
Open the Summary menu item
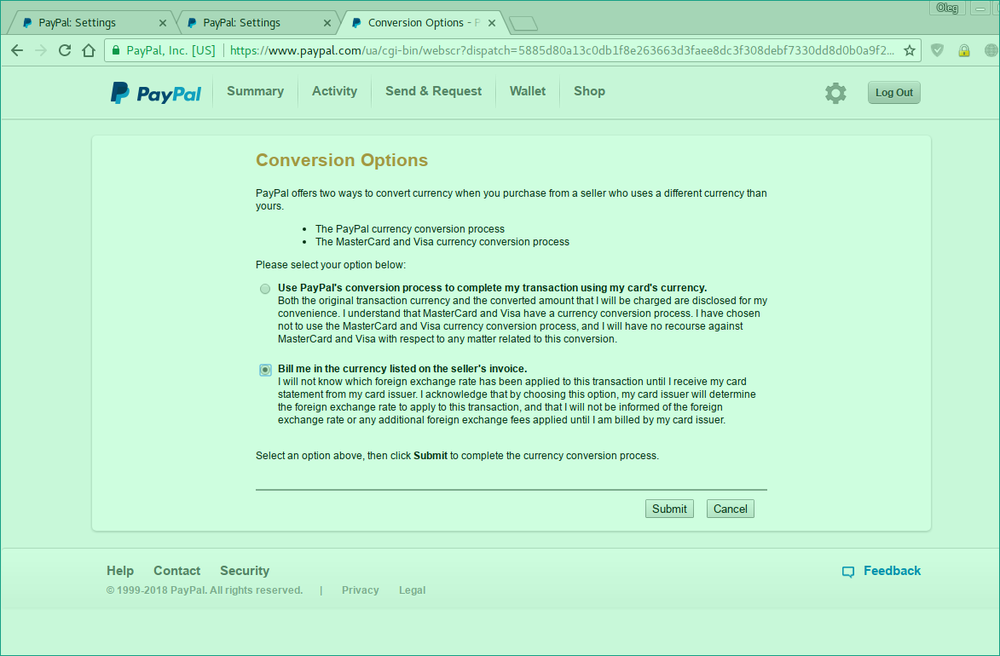coord(255,91)
